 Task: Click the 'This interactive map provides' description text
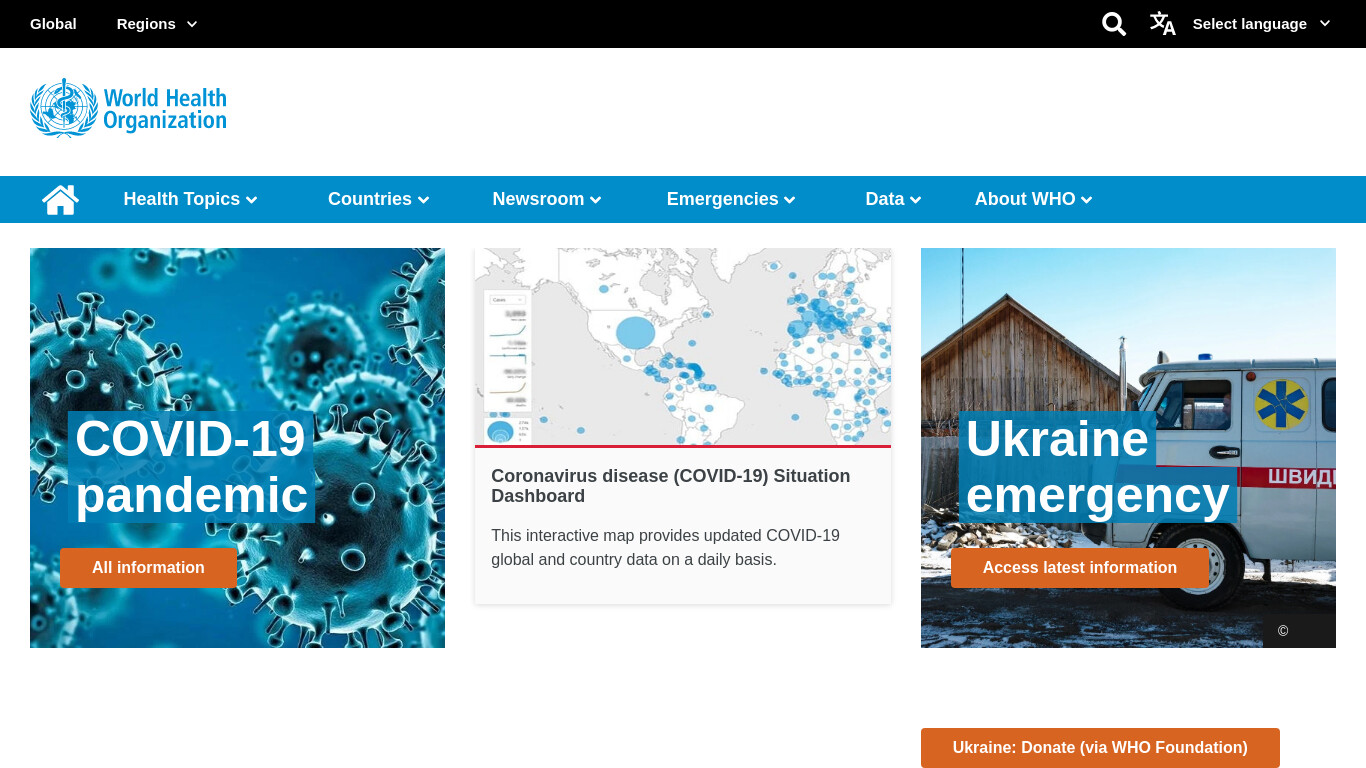pos(666,548)
